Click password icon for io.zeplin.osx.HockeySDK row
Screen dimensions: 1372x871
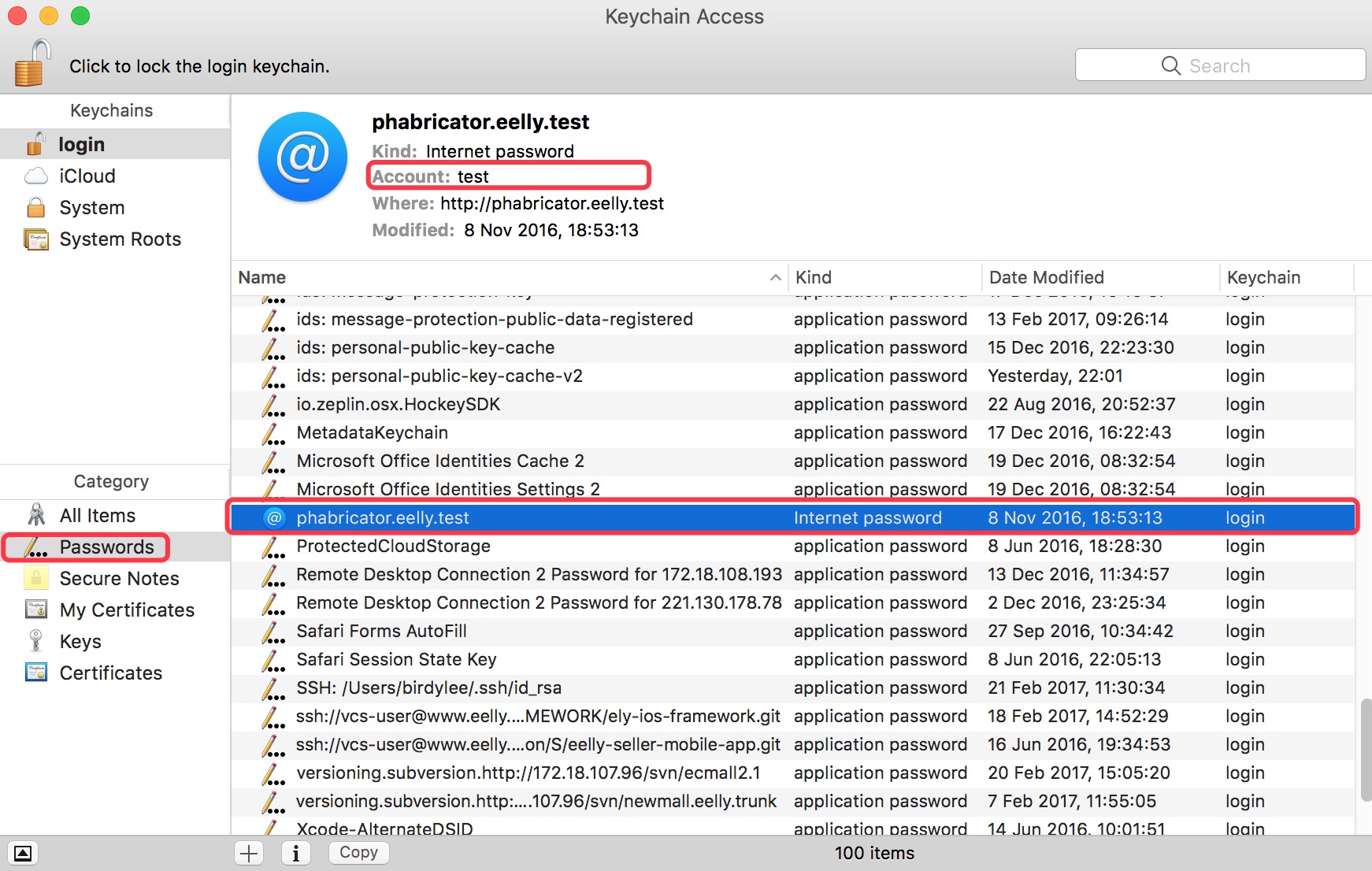(x=273, y=405)
